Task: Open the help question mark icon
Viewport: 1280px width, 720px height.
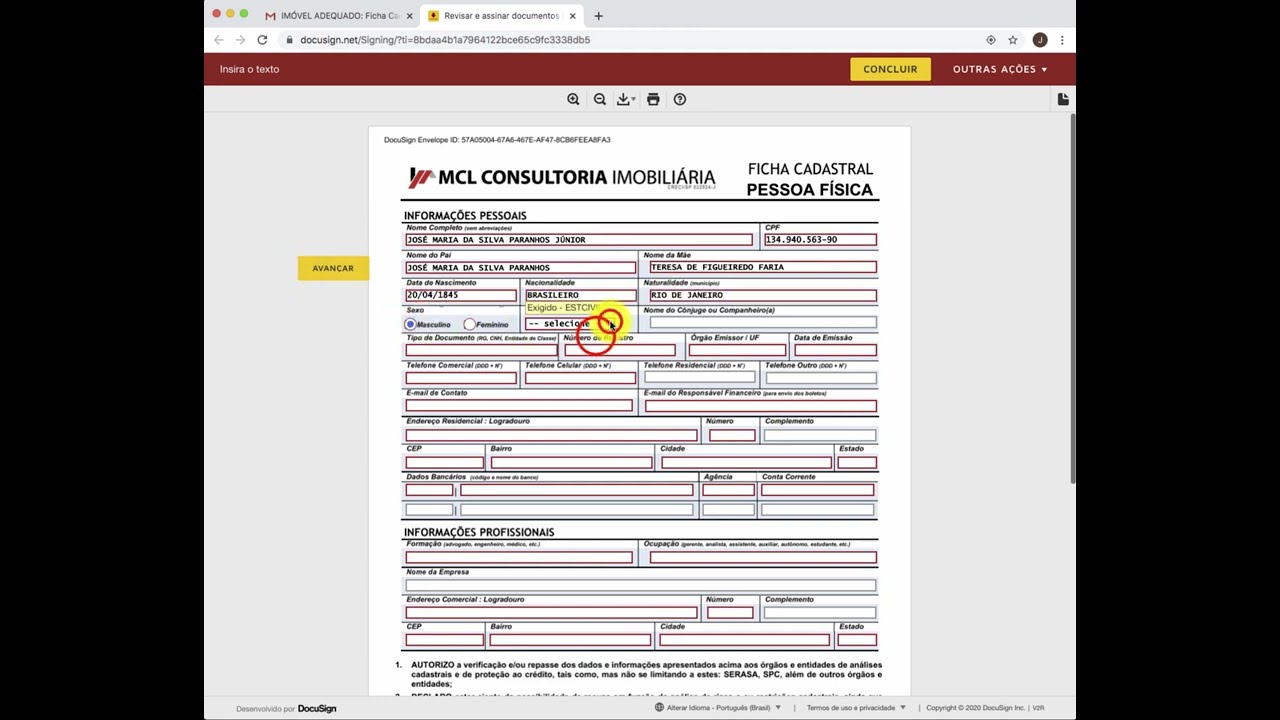Action: pyautogui.click(x=680, y=99)
